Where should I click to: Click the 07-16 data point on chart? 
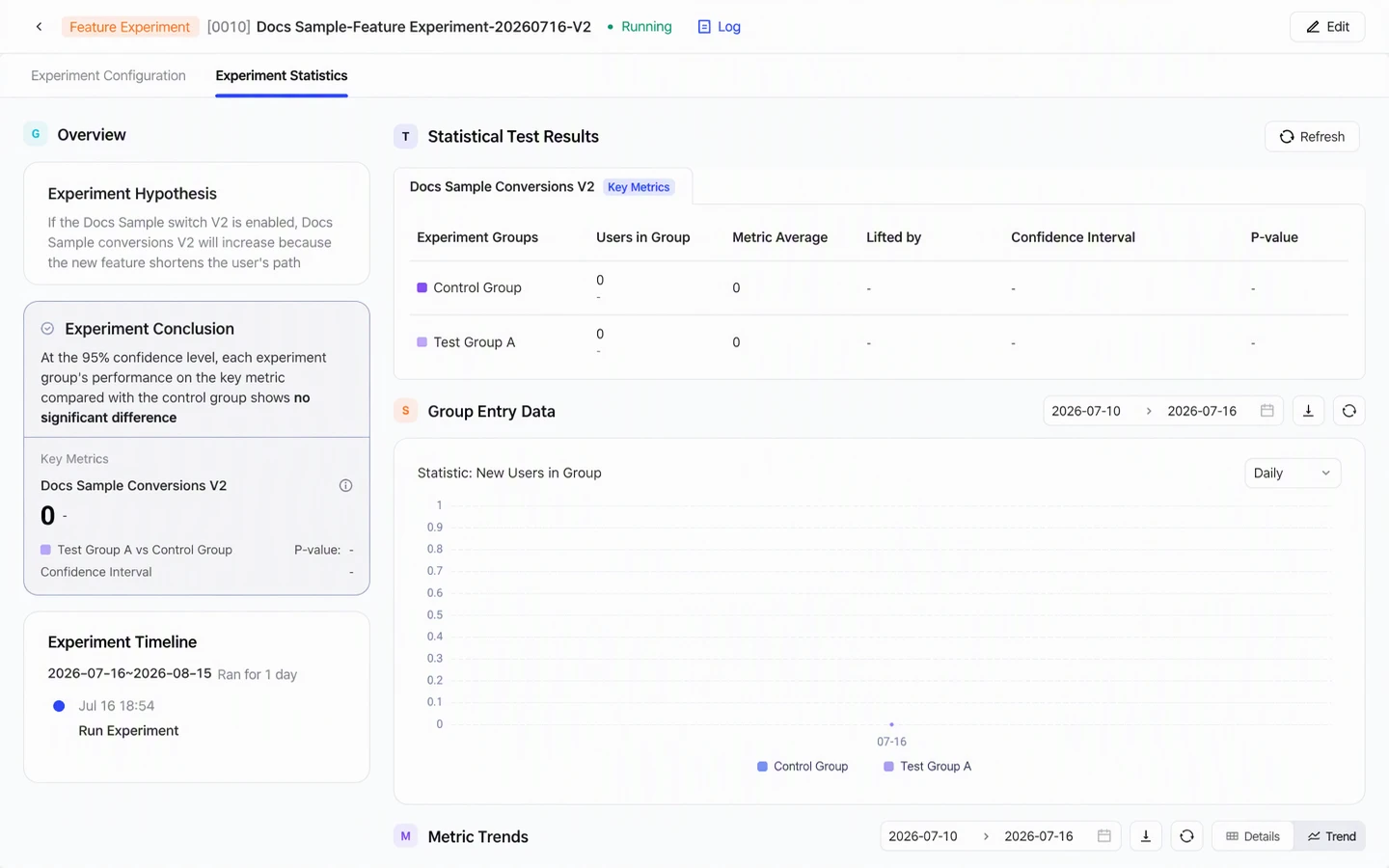click(x=891, y=724)
